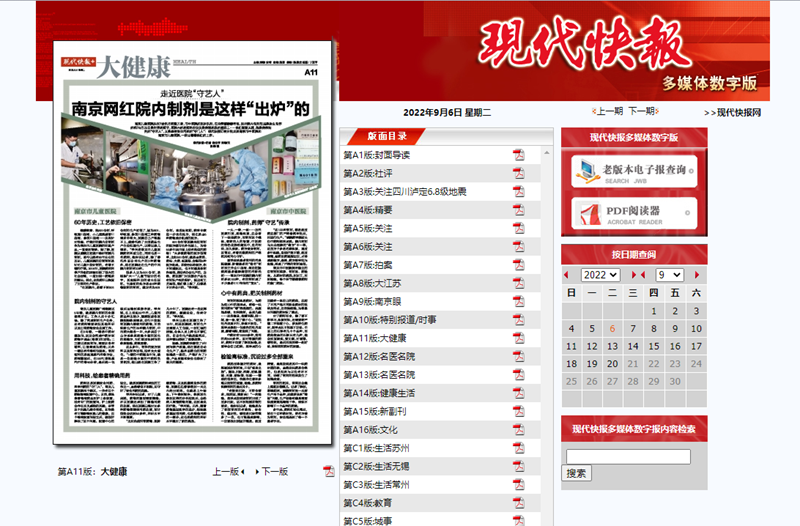Open 老版本电子报查询 search banner

tap(634, 171)
